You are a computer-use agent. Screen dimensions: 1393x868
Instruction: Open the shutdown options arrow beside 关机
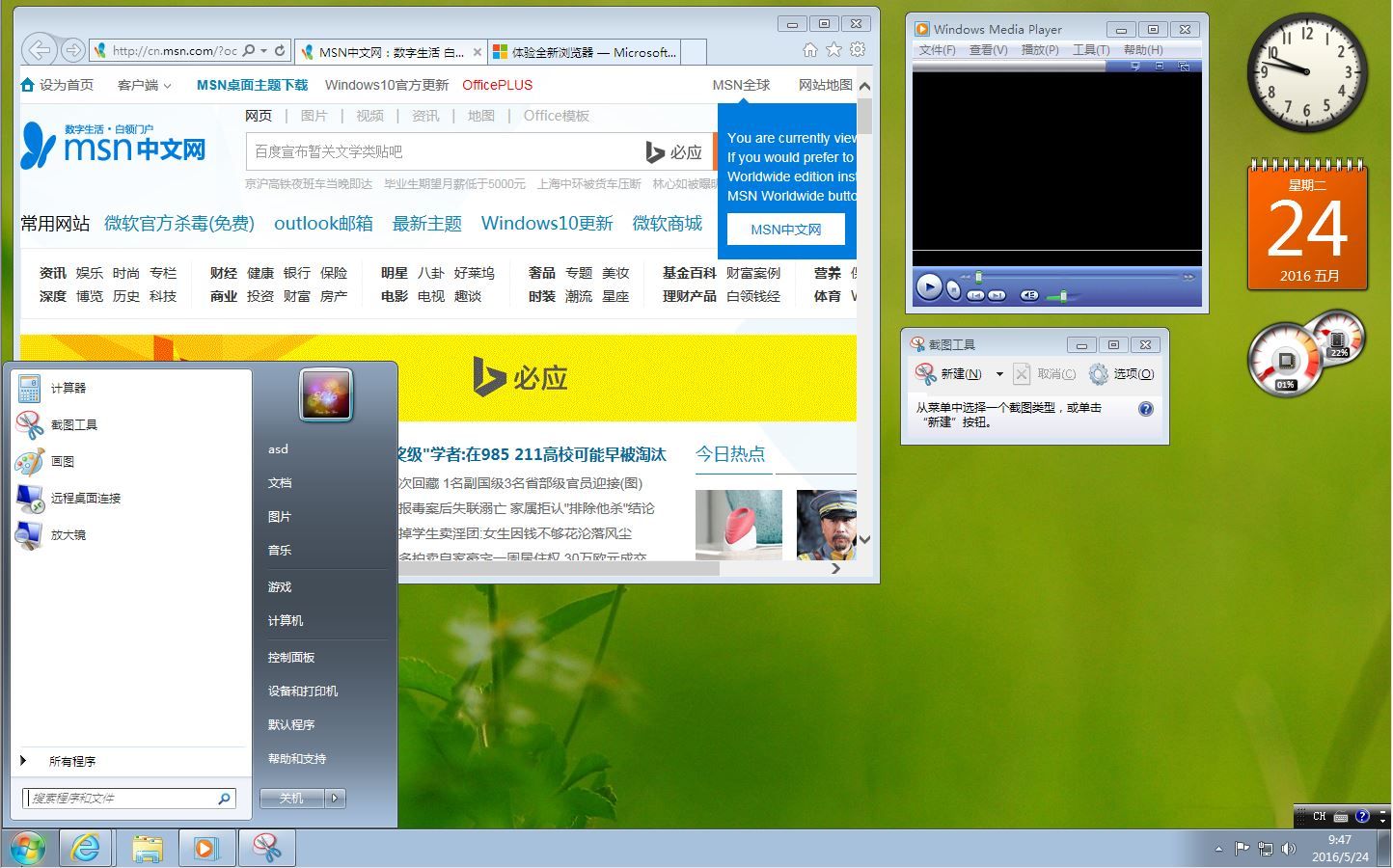(x=334, y=799)
